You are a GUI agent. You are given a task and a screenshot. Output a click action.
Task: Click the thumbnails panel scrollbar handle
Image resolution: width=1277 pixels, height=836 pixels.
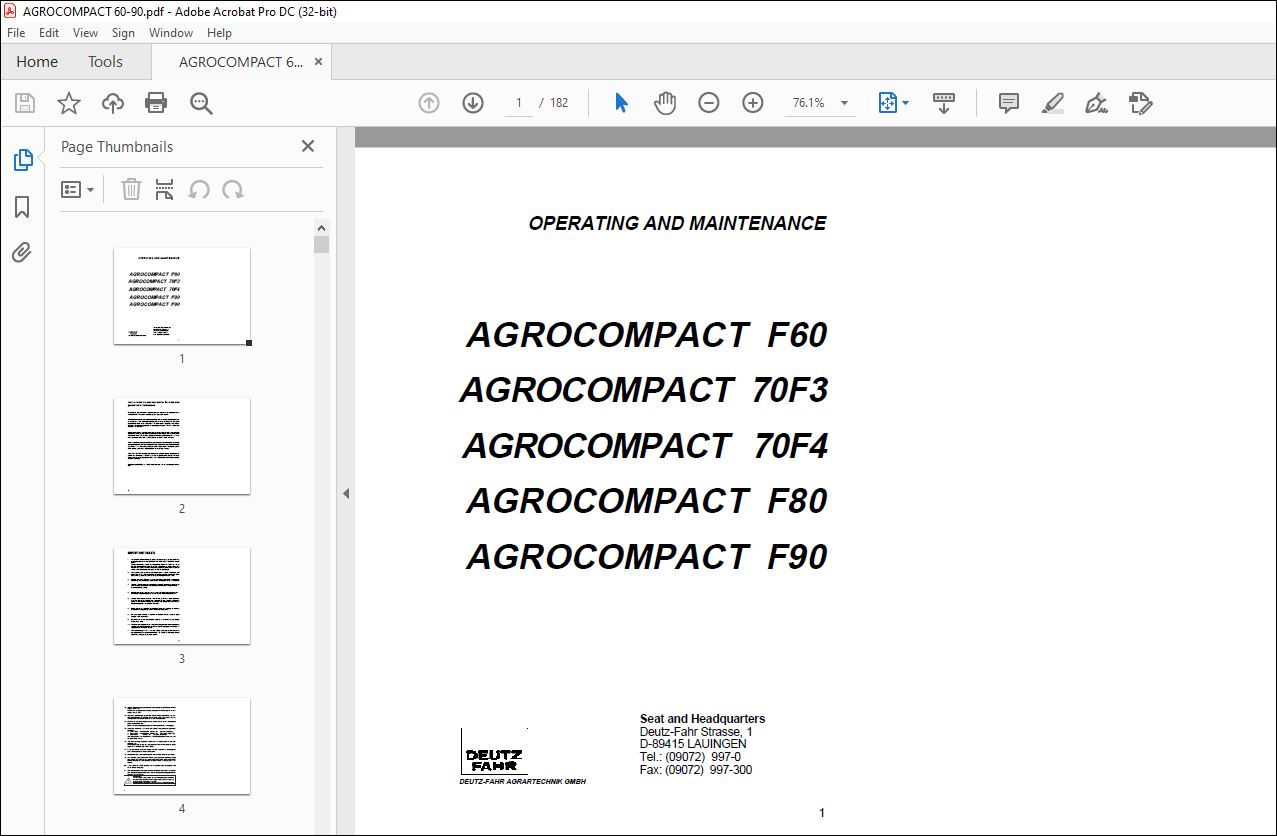tap(321, 245)
